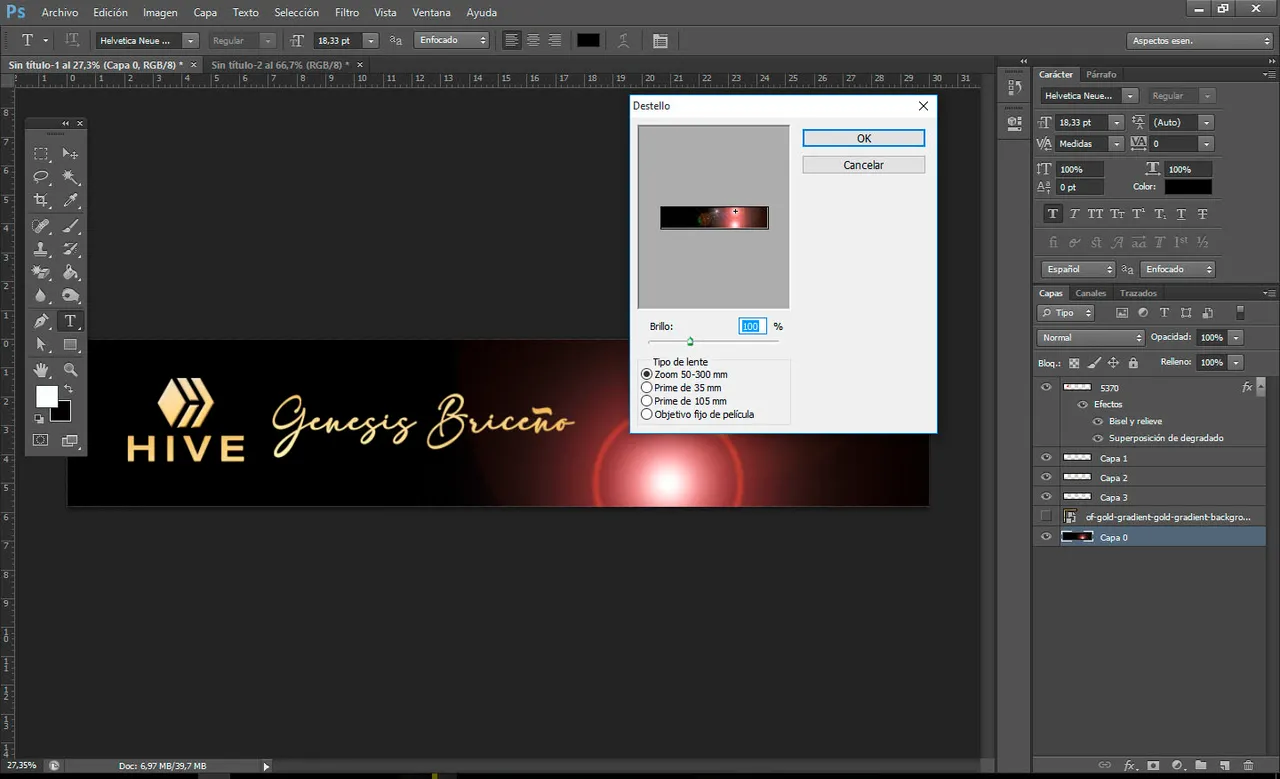Select the History Brush tool
Viewport: 1280px width, 779px height.
(x=70, y=249)
